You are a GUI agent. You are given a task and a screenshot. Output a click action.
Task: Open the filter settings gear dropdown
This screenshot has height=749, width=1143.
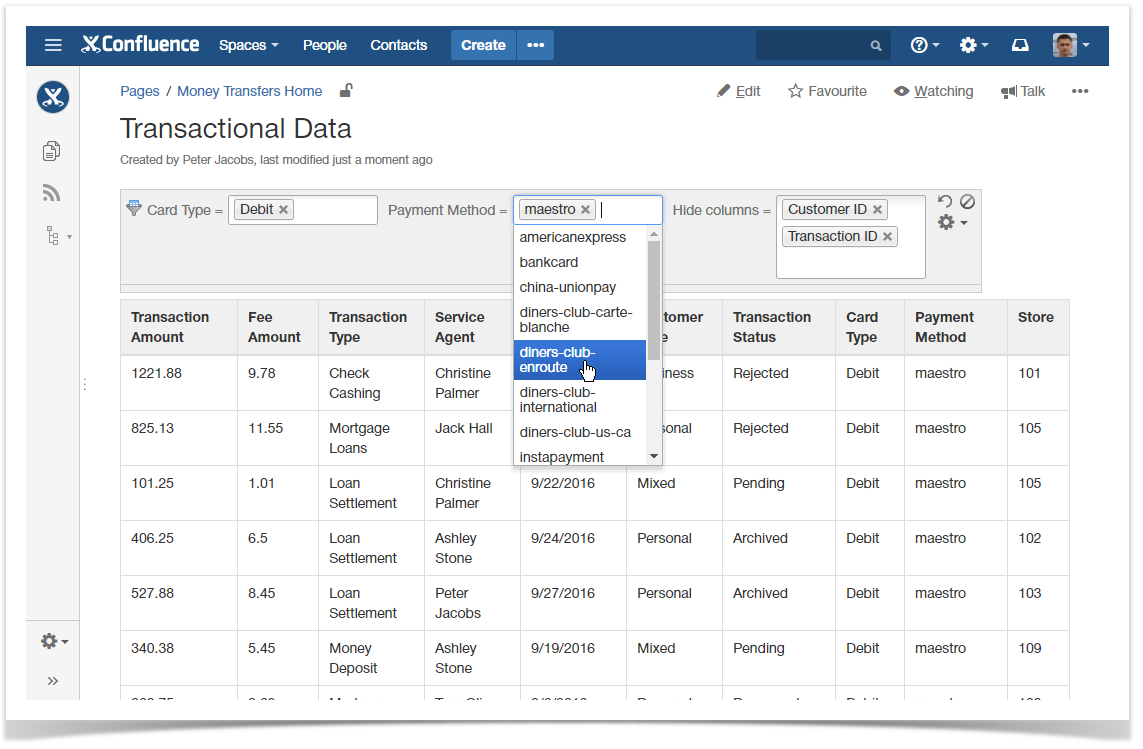click(x=951, y=222)
